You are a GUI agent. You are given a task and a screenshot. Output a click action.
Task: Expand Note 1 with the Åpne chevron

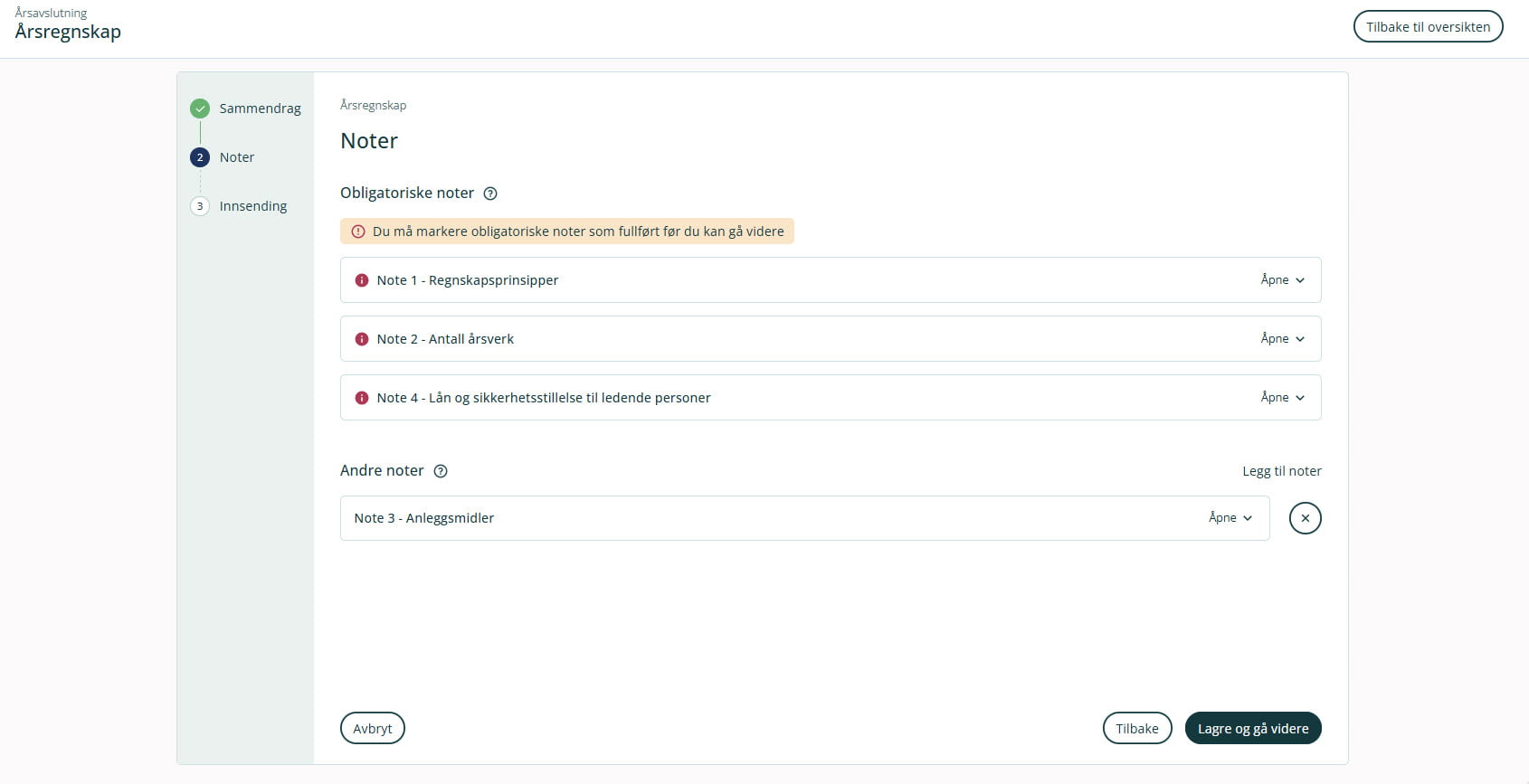tap(1282, 280)
